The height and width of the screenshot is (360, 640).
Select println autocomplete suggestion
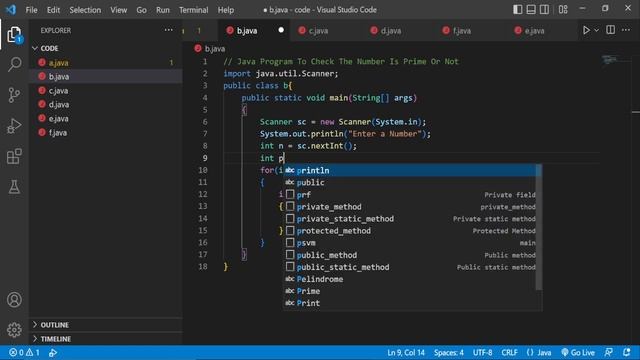(410, 170)
